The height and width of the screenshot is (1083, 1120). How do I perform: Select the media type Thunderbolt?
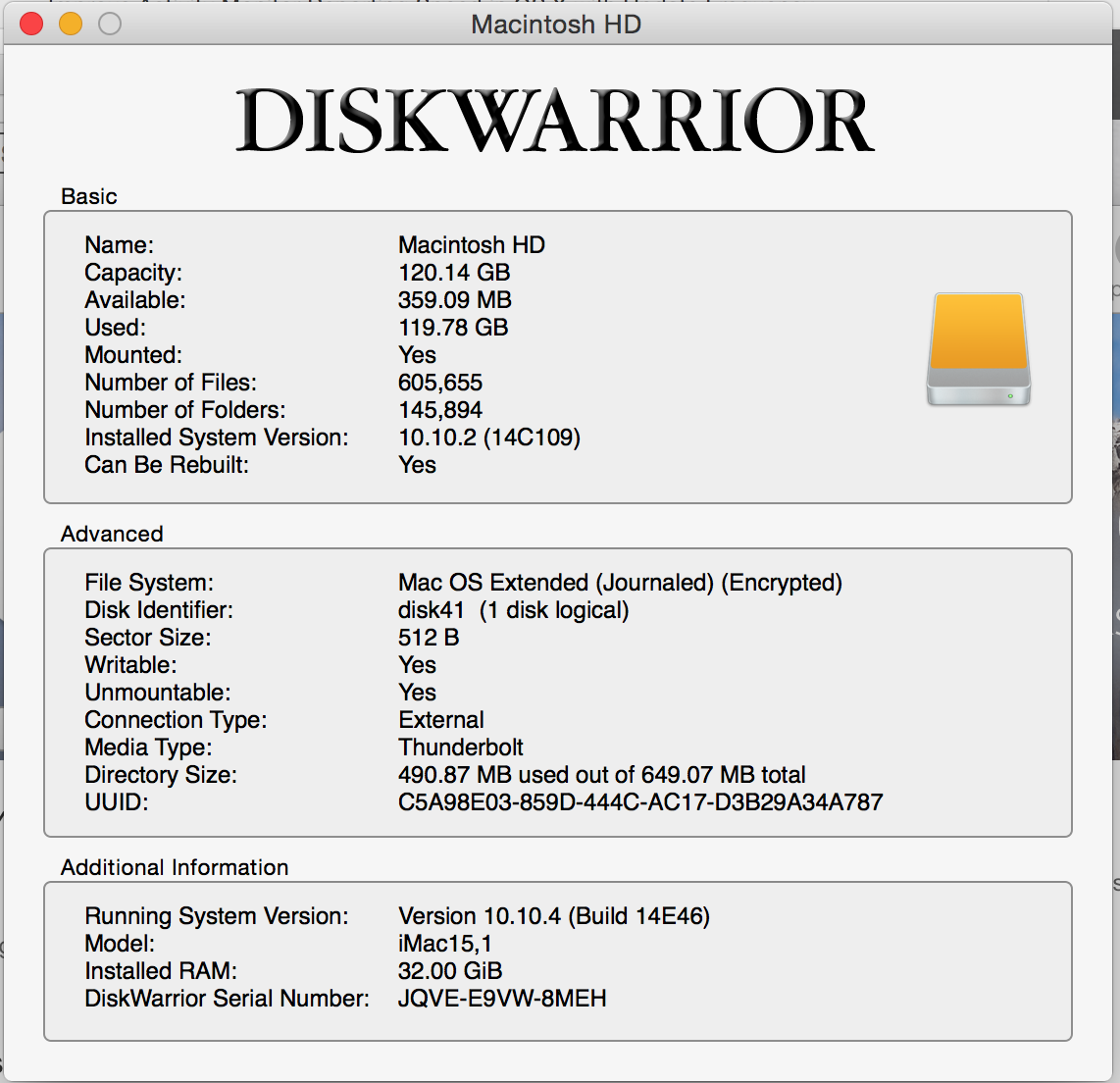461,748
